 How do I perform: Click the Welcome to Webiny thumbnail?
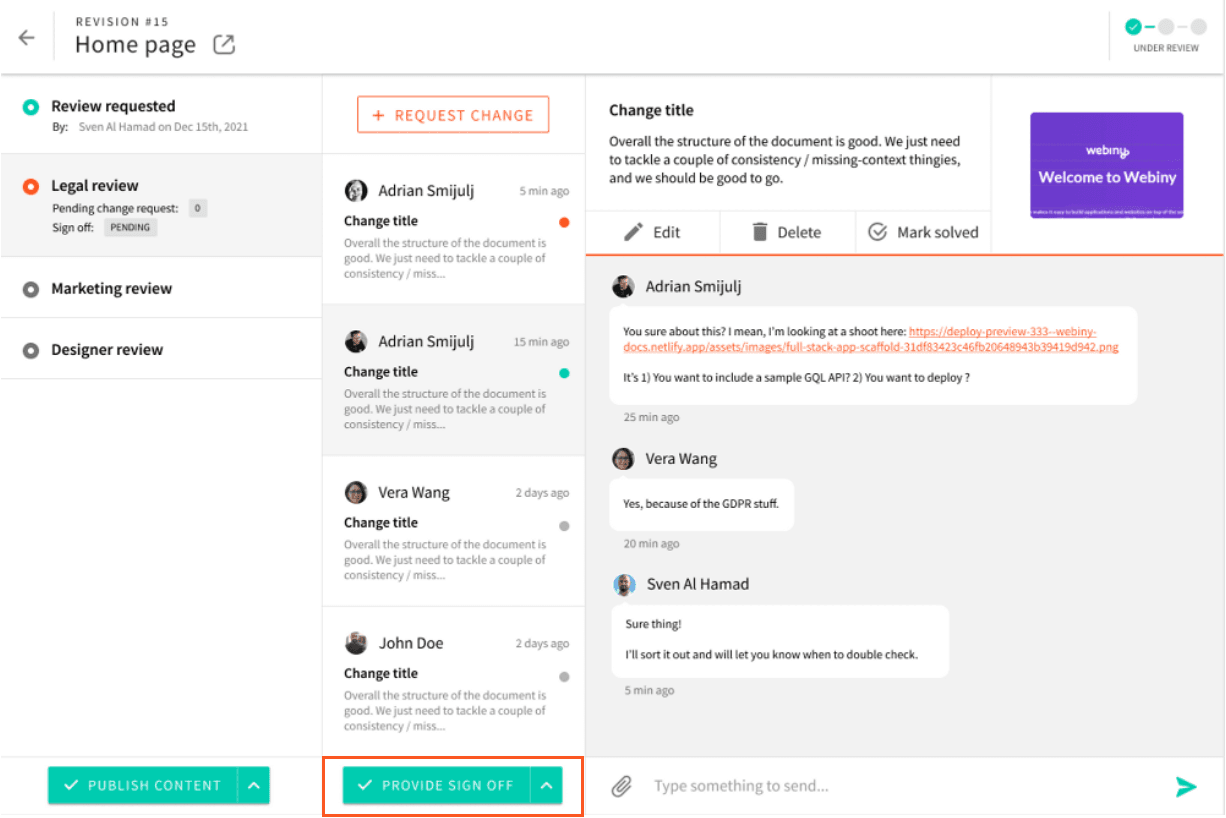[x=1106, y=165]
